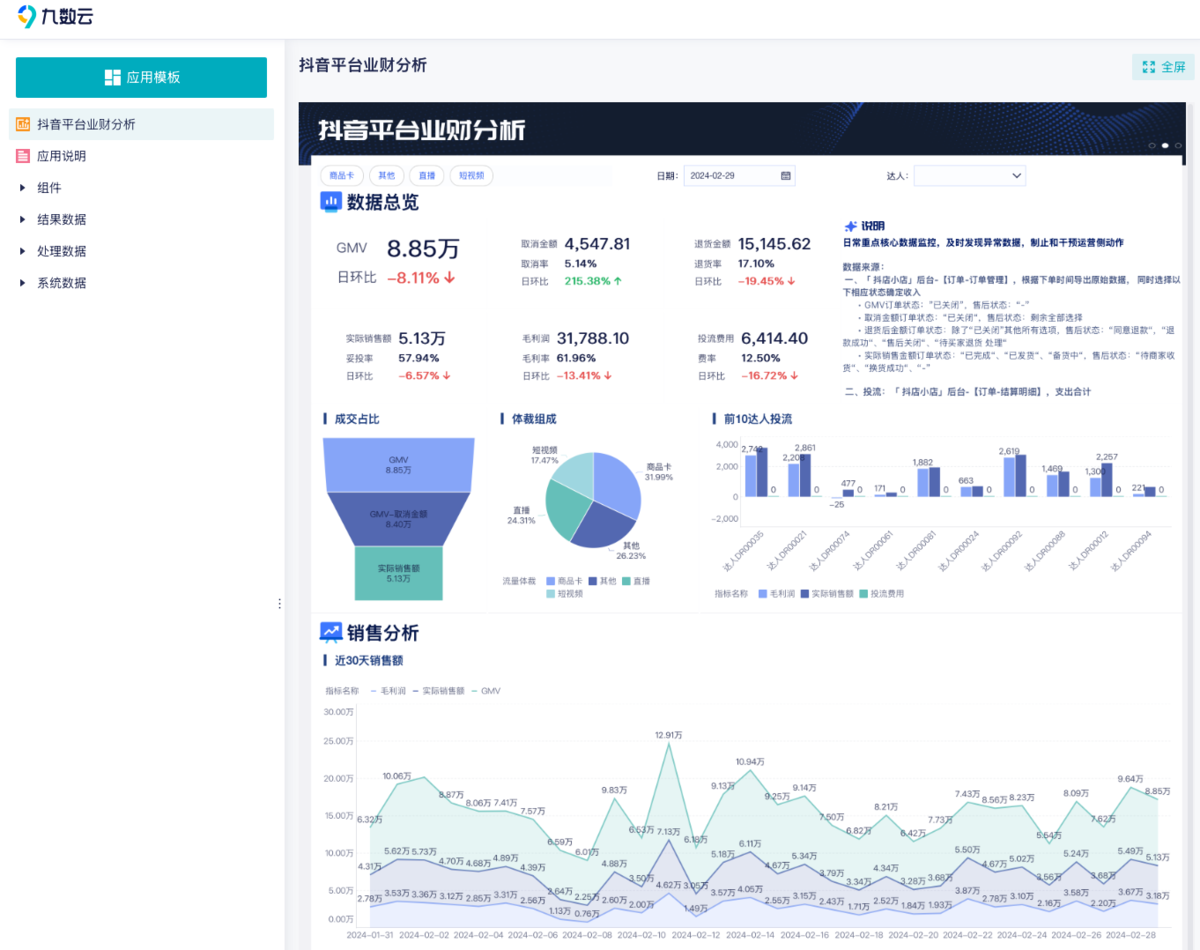Open the 达人 dropdown selector
The image size is (1200, 950).
969,176
